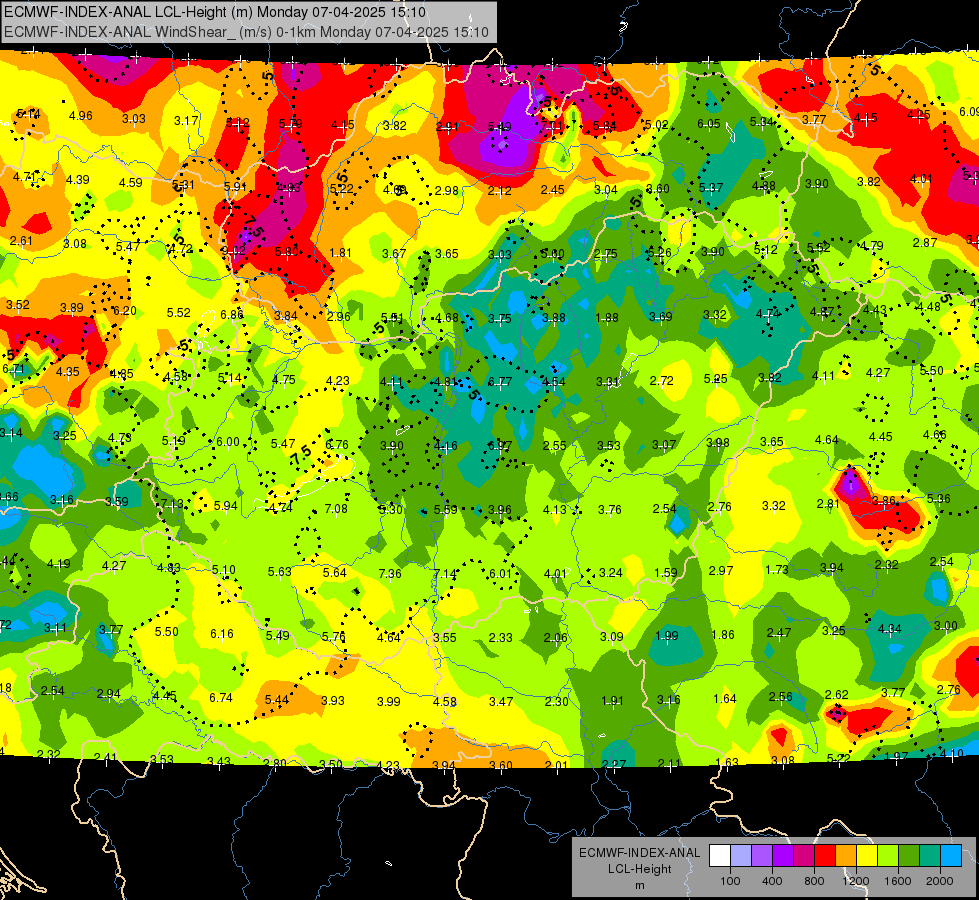Click the 2.61 wind shear value
This screenshot has width=979, height=900.
[x=21, y=241]
